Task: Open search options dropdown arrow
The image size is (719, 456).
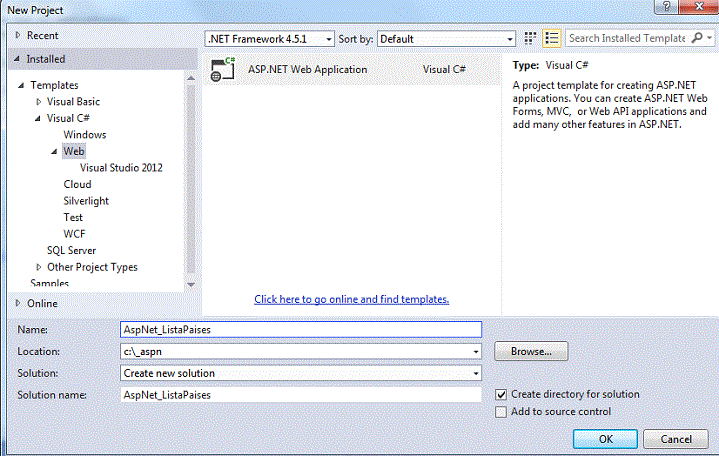Action: point(709,38)
